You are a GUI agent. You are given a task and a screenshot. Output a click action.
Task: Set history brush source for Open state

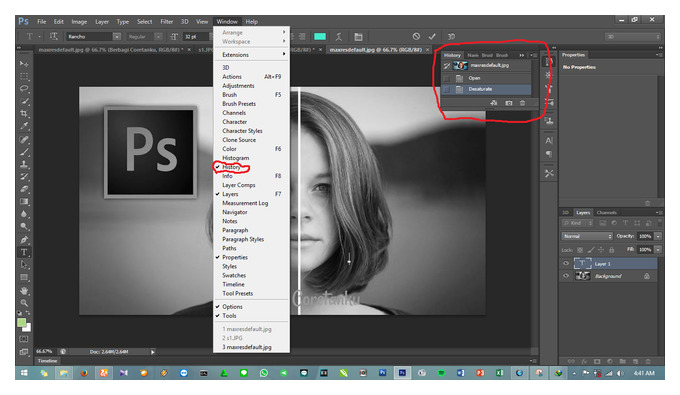click(447, 78)
